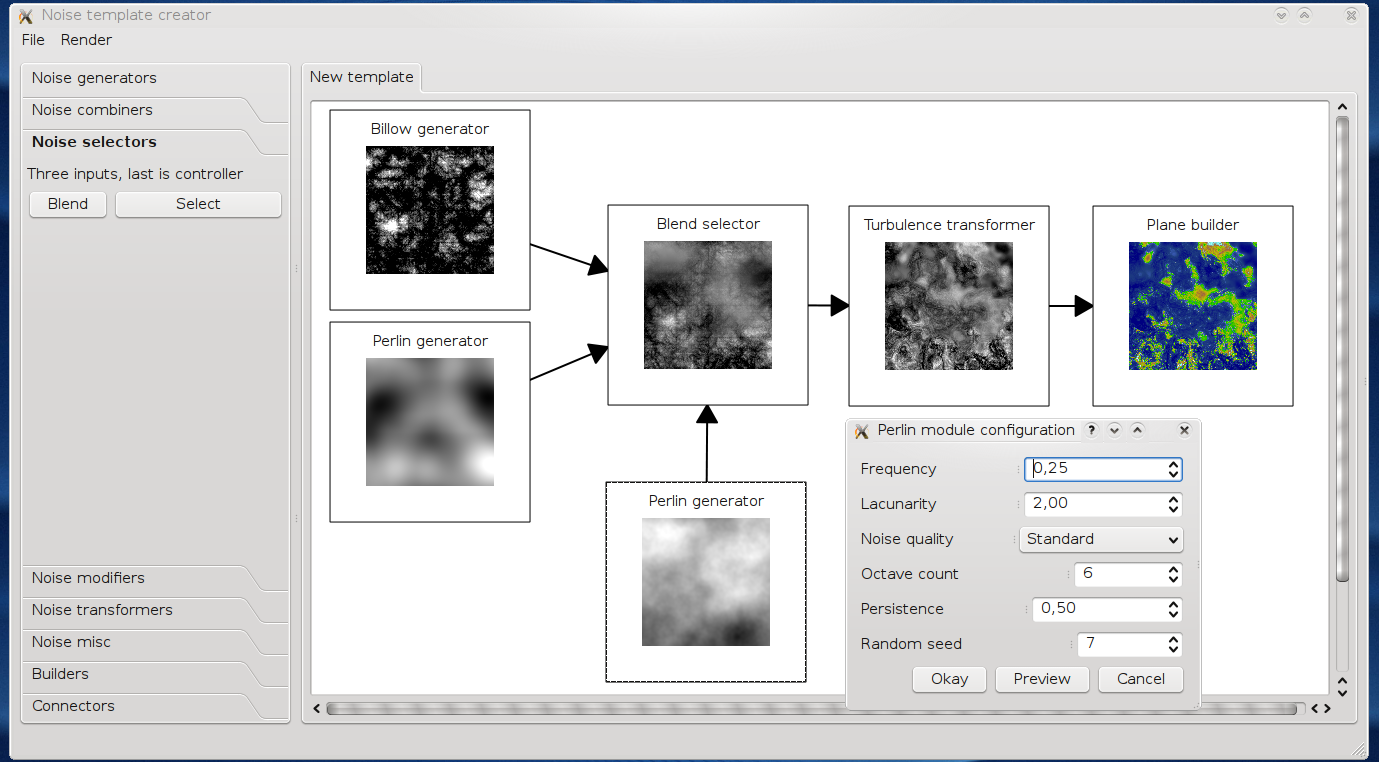Select the Blend selector node image
The width and height of the screenshot is (1379, 762).
coord(708,305)
